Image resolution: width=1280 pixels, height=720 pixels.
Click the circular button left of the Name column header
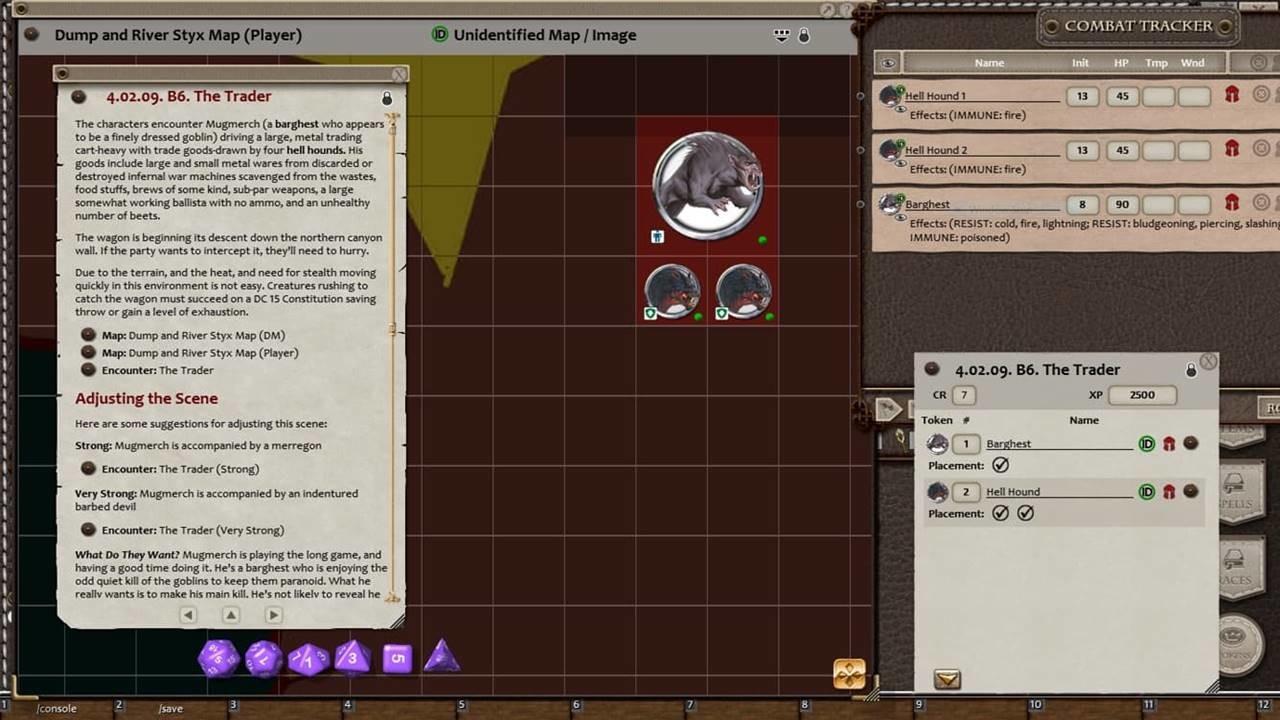[887, 63]
